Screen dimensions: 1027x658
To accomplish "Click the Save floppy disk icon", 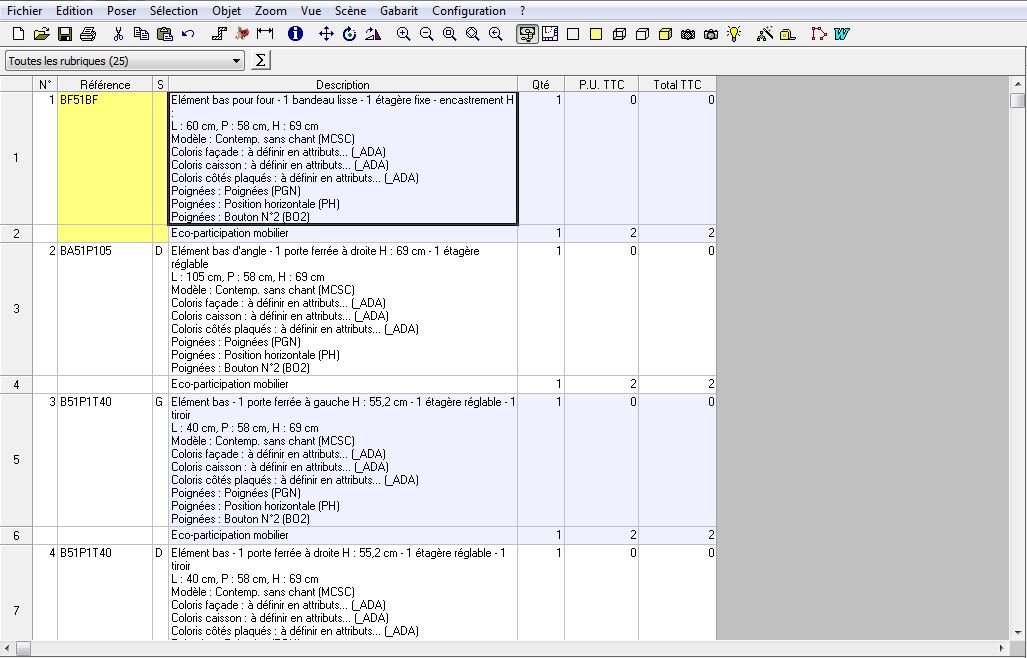I will (64, 34).
